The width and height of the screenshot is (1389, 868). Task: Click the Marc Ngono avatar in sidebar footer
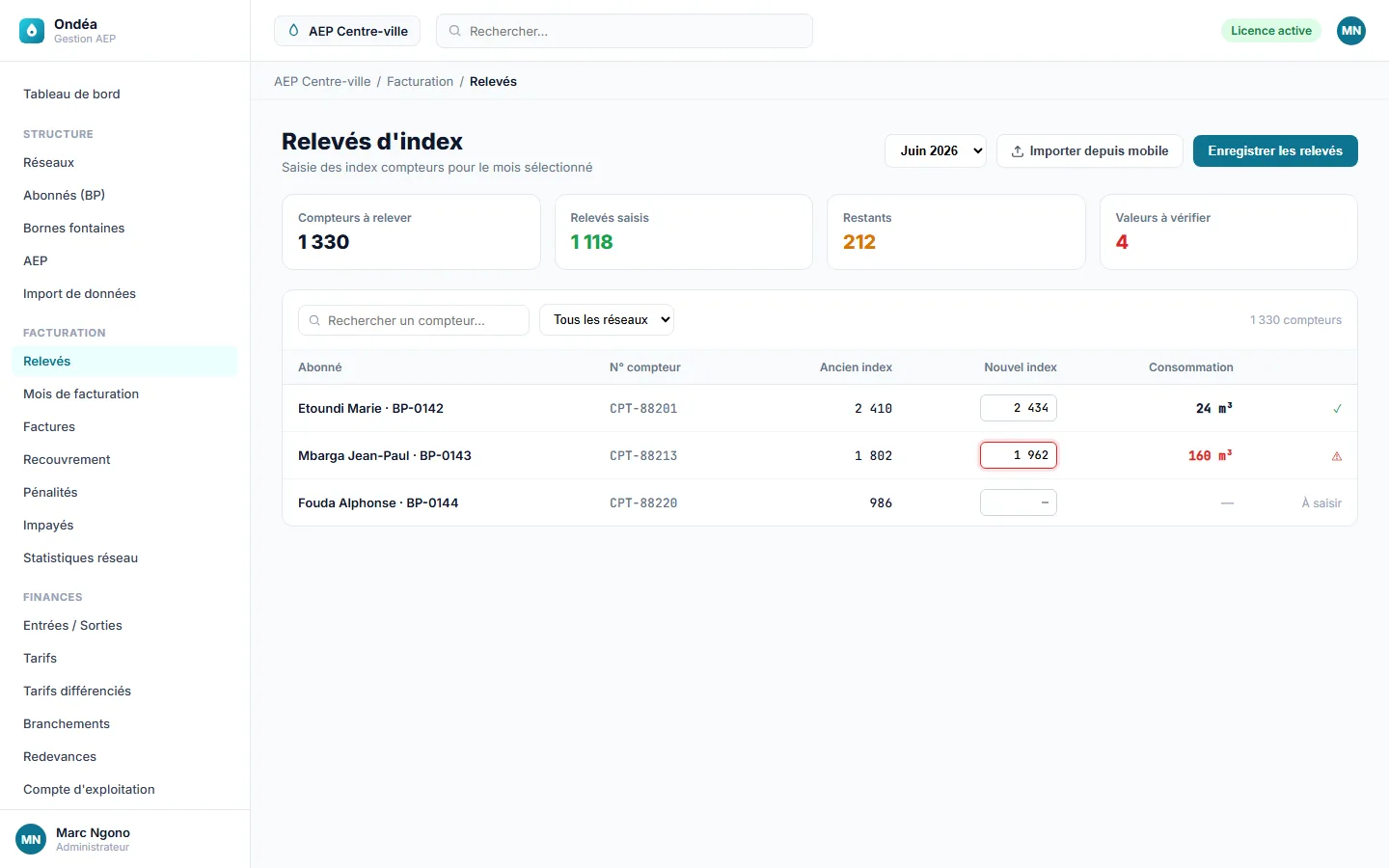coord(31,839)
